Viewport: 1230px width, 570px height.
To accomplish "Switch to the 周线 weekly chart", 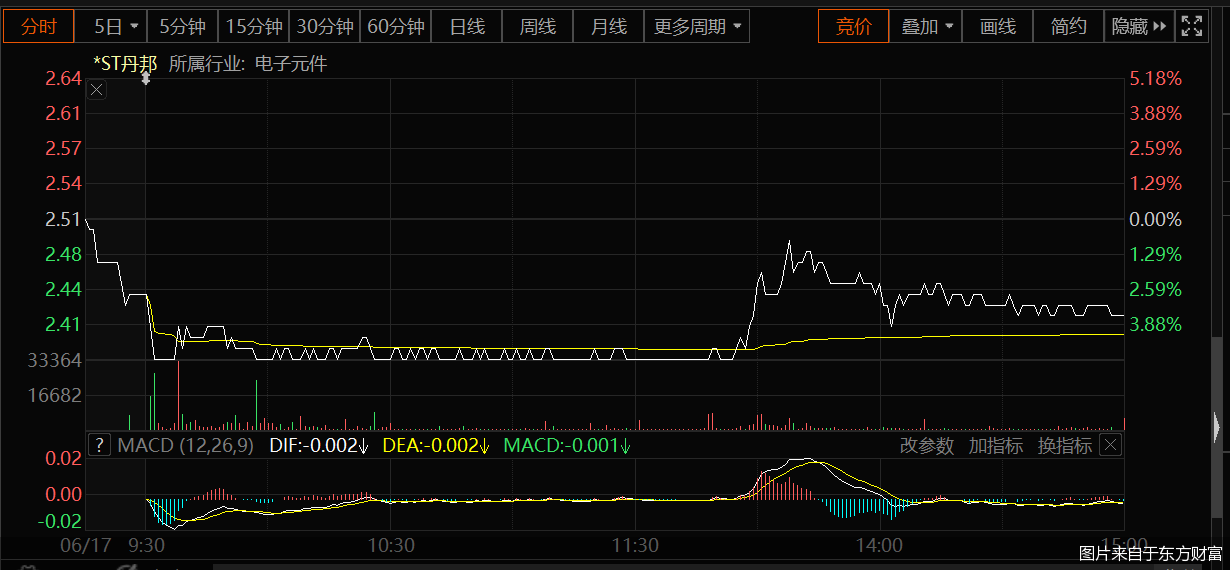I will coord(537,27).
